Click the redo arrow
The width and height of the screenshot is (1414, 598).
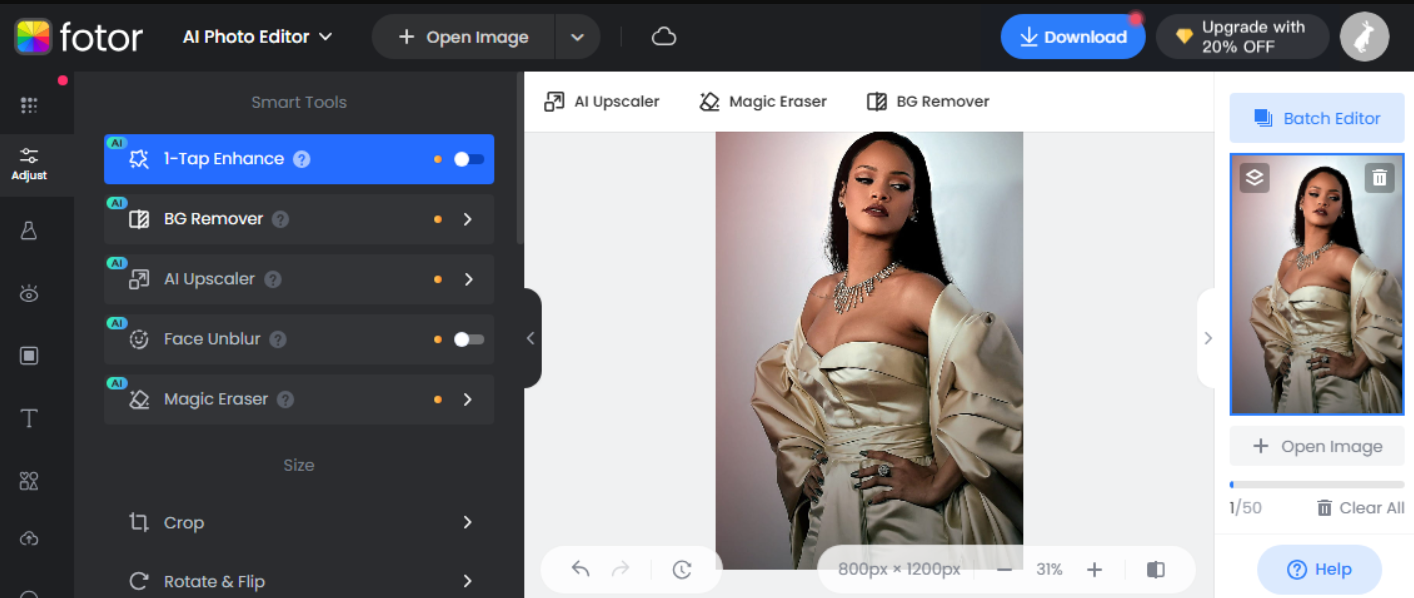tap(620, 569)
